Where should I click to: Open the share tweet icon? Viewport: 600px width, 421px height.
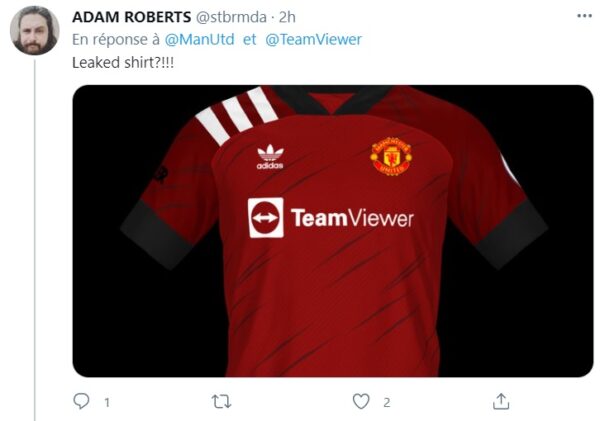click(x=500, y=401)
